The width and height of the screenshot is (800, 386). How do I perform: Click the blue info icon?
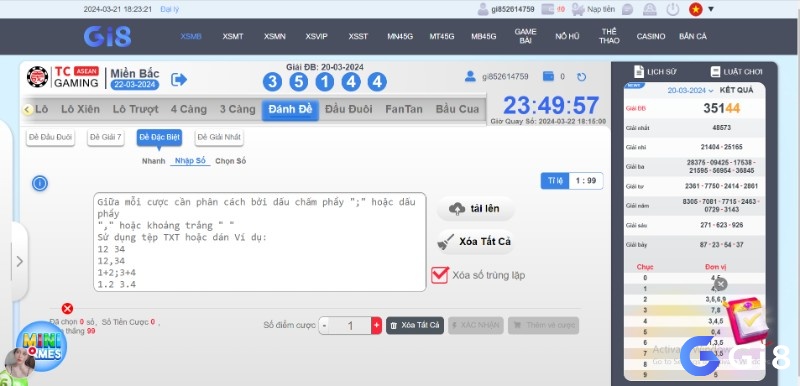coord(40,183)
